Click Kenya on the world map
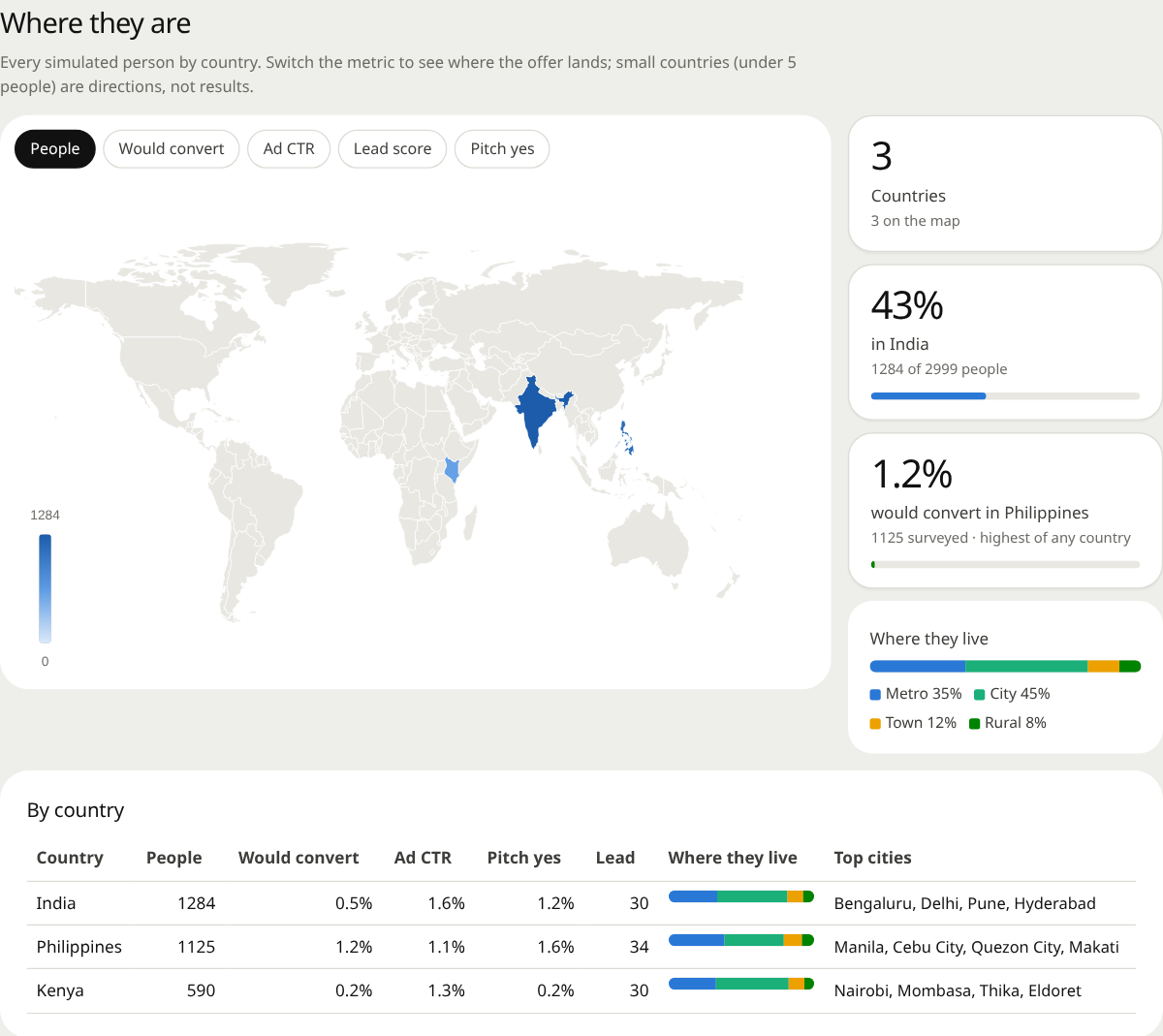The width and height of the screenshot is (1163, 1036). 452,470
